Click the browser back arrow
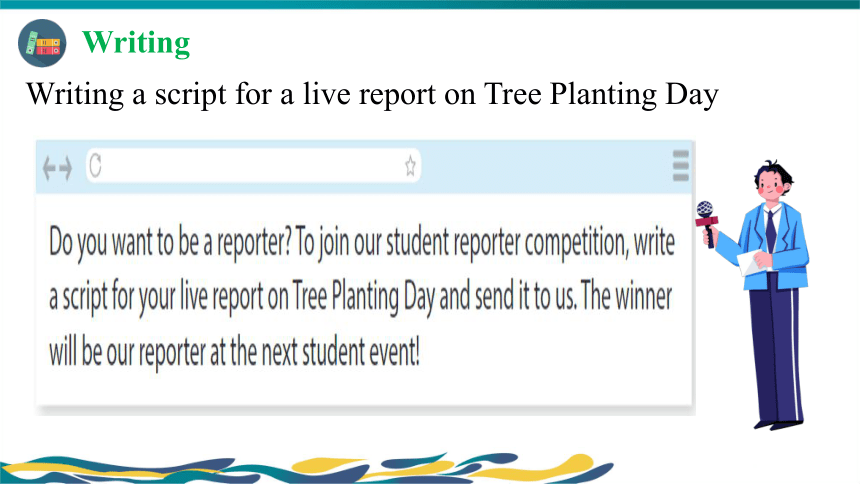Screen dimensions: 860x484 49,168
